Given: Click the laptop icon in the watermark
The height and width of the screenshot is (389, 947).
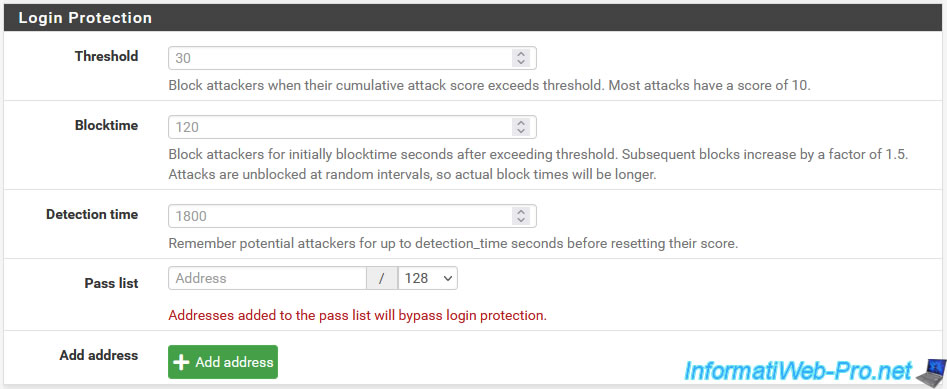Looking at the screenshot, I should [x=930, y=370].
